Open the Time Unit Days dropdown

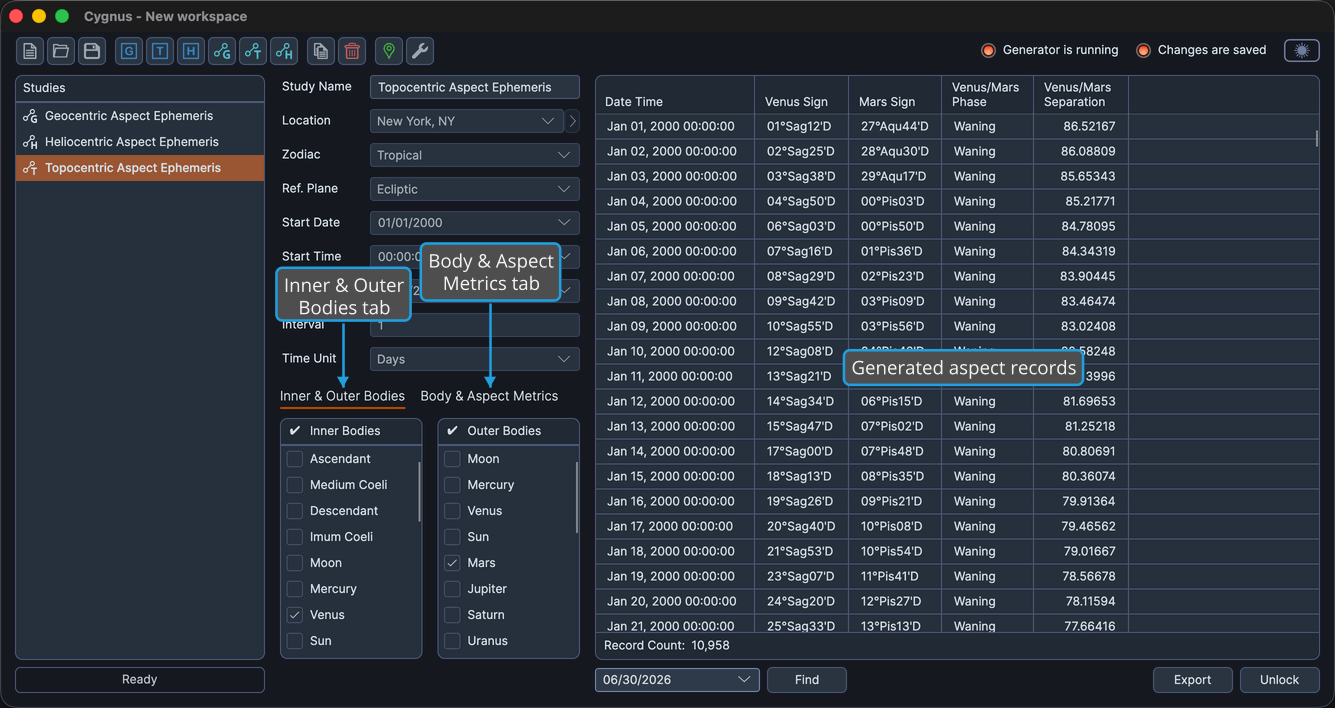[474, 359]
